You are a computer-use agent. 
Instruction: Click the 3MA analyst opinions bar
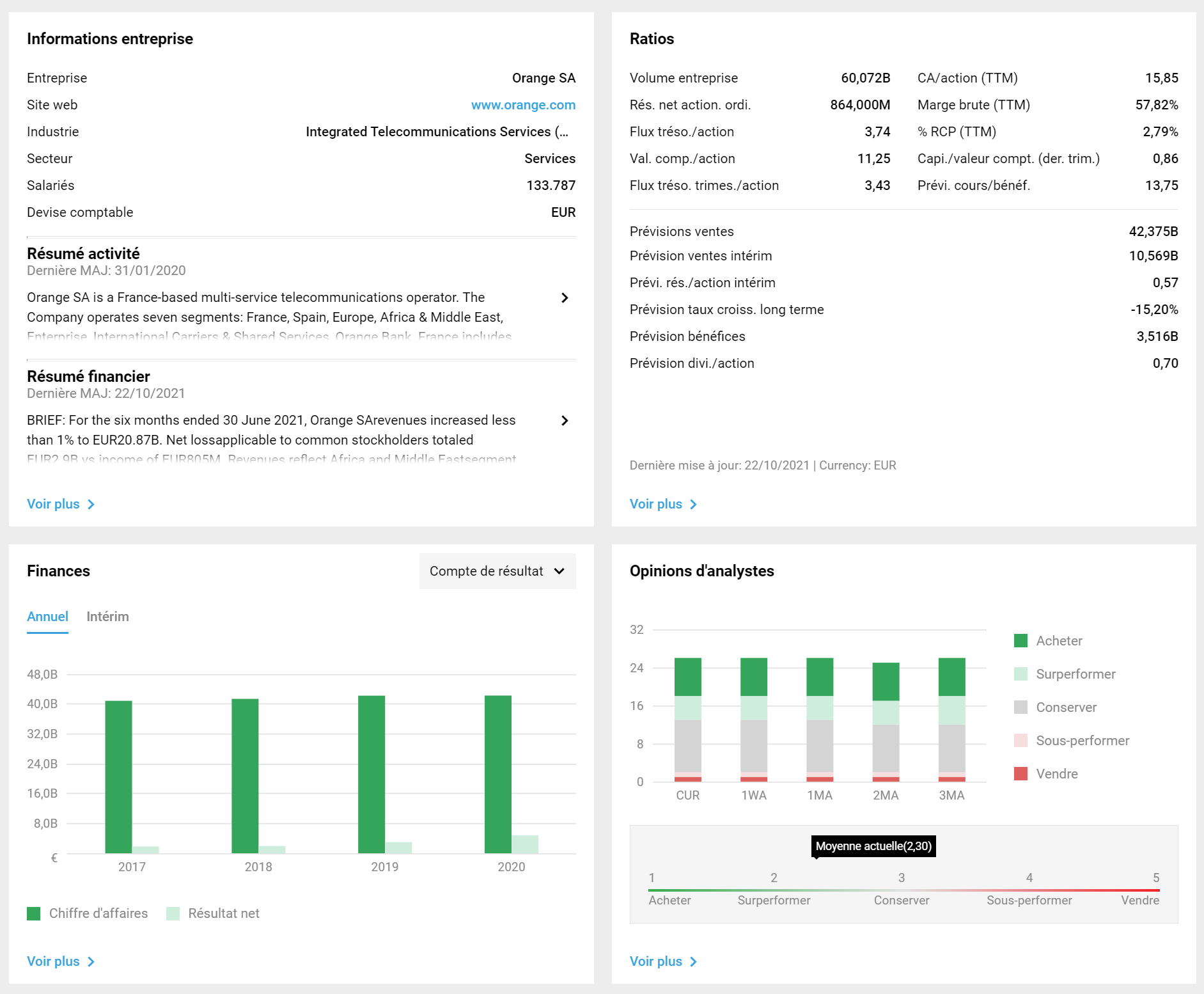pyautogui.click(x=952, y=720)
